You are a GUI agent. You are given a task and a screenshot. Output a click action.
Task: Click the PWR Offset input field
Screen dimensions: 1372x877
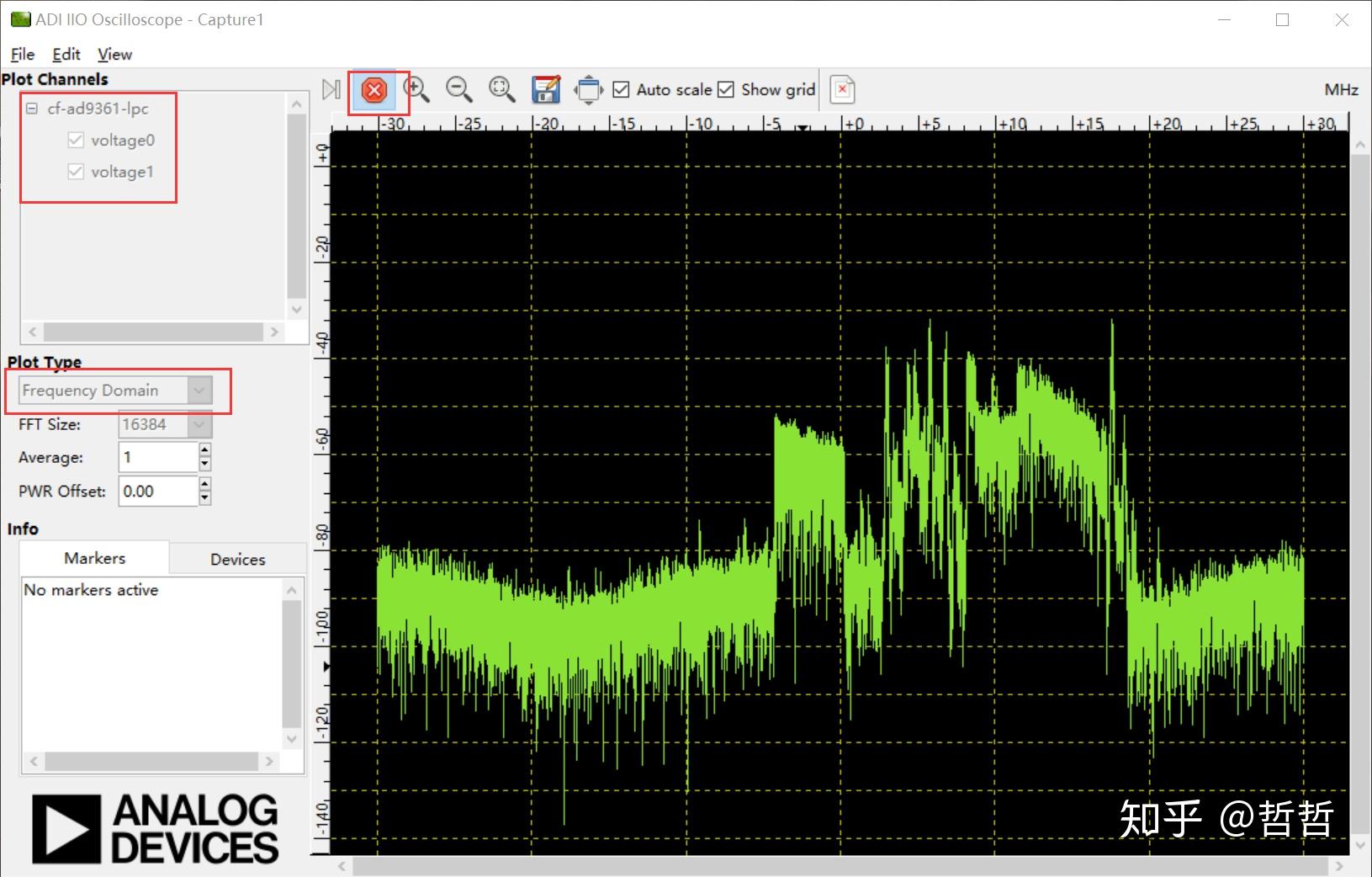click(x=158, y=492)
